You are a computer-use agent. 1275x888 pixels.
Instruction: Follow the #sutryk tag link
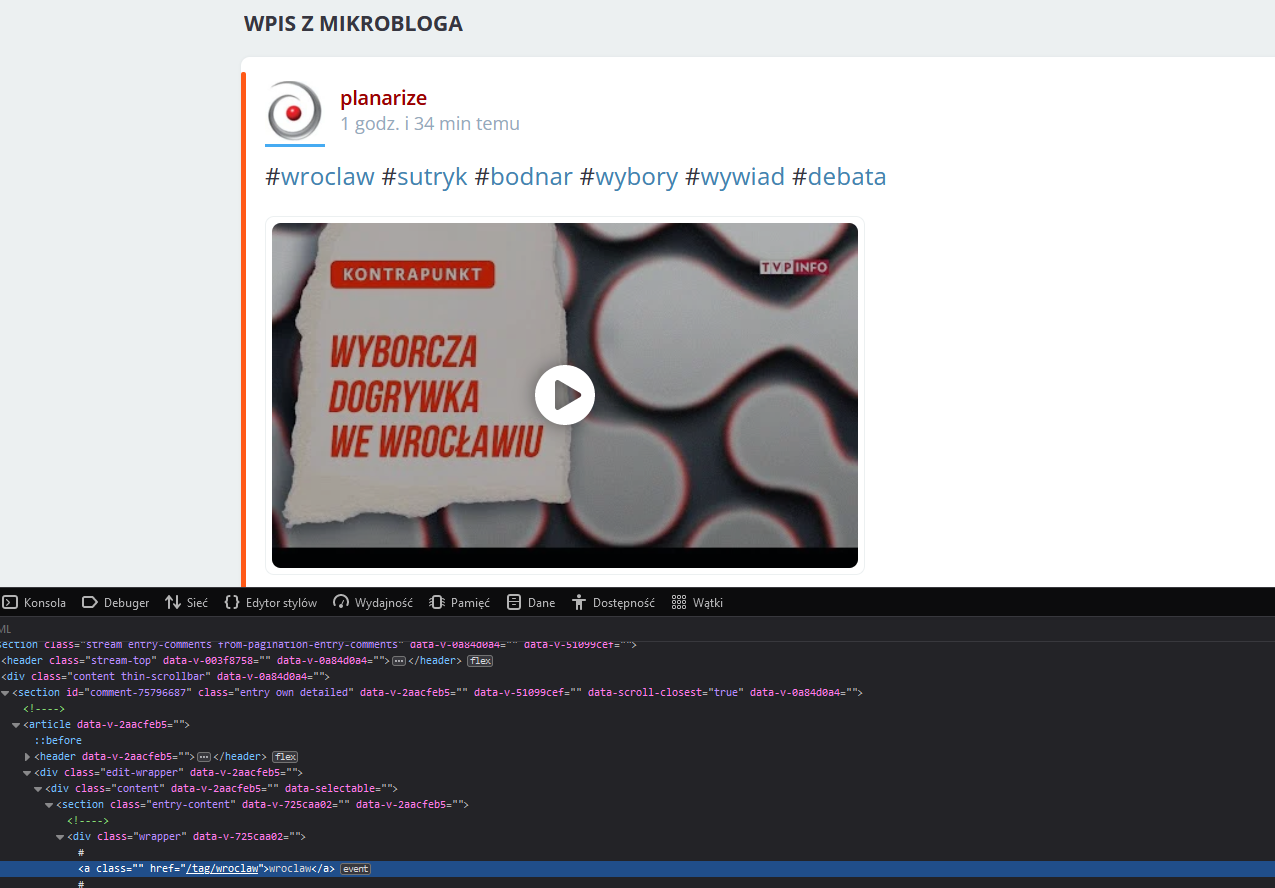(x=432, y=177)
